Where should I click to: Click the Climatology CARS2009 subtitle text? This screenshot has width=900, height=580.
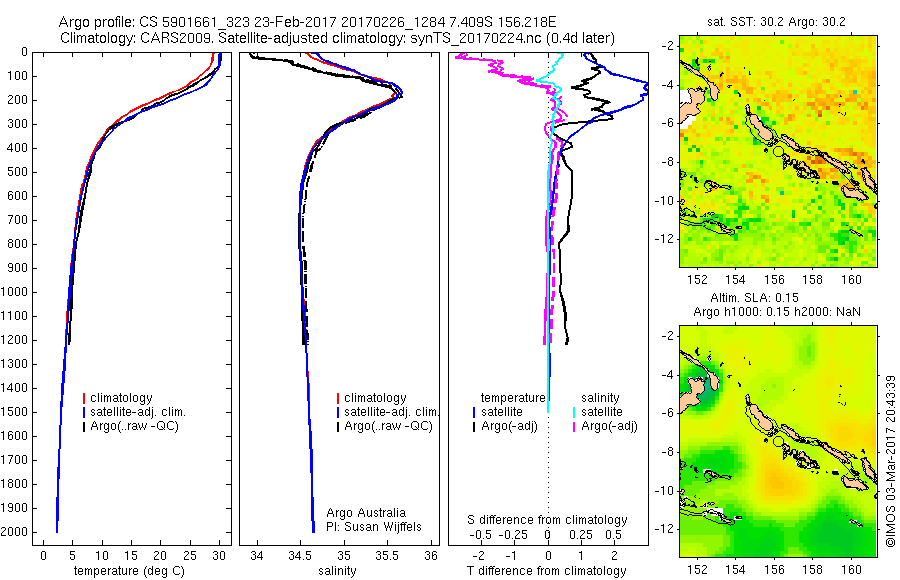click(338, 38)
